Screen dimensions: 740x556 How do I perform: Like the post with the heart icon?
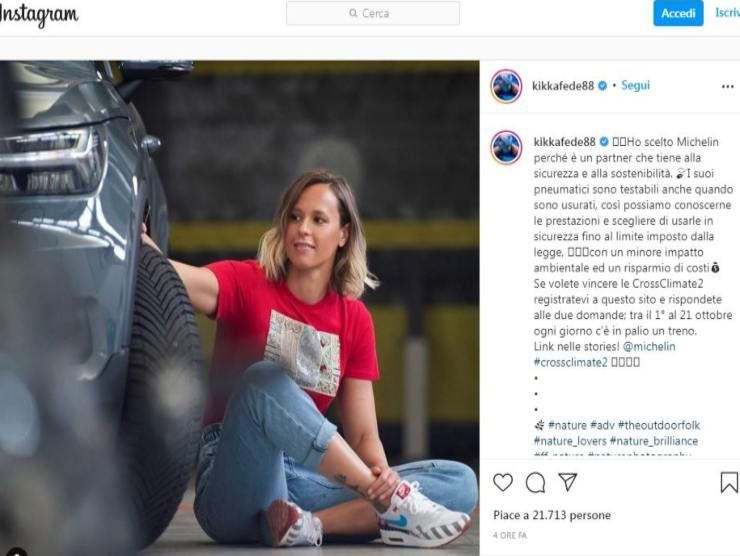pos(503,482)
